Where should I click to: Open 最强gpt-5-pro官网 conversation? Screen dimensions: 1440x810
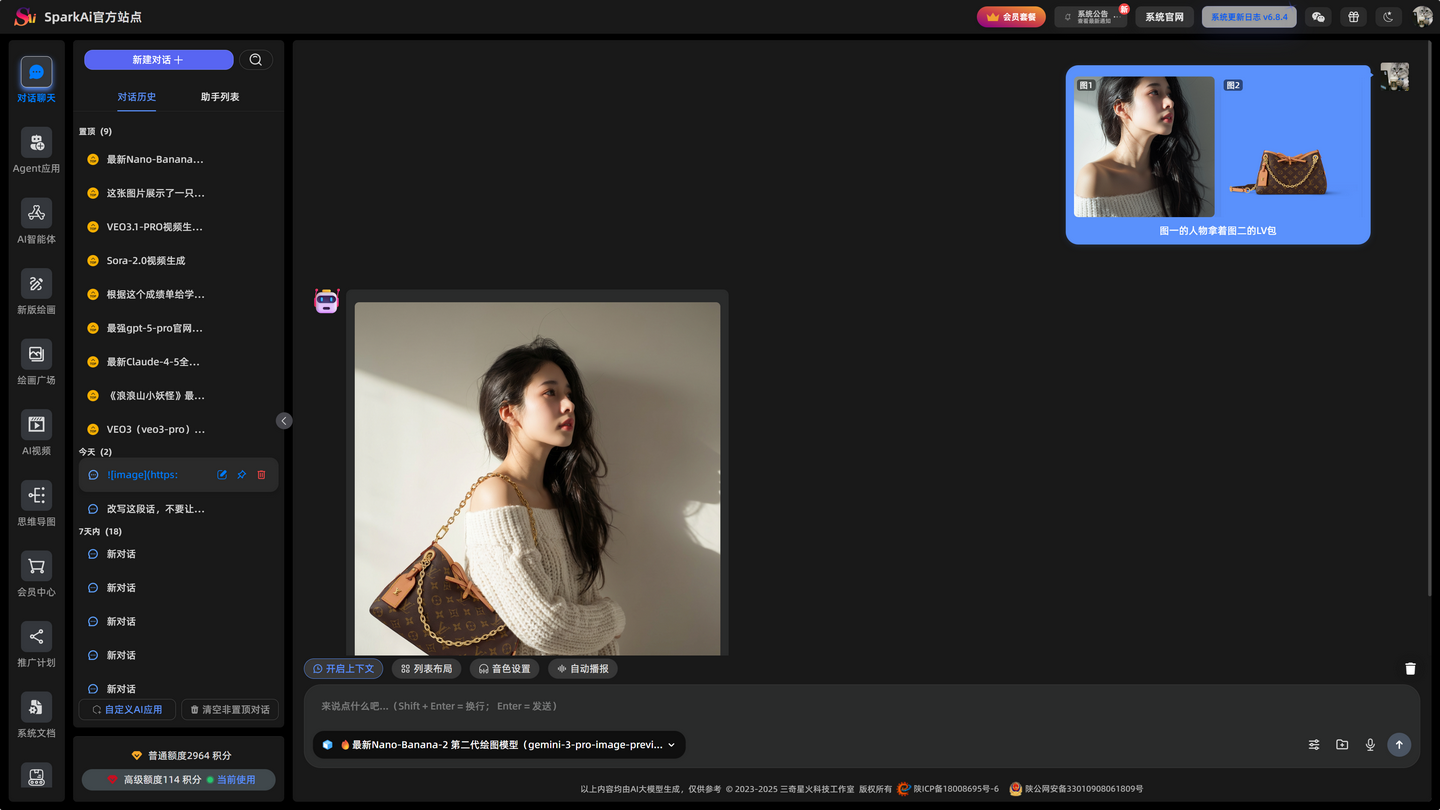click(x=178, y=328)
